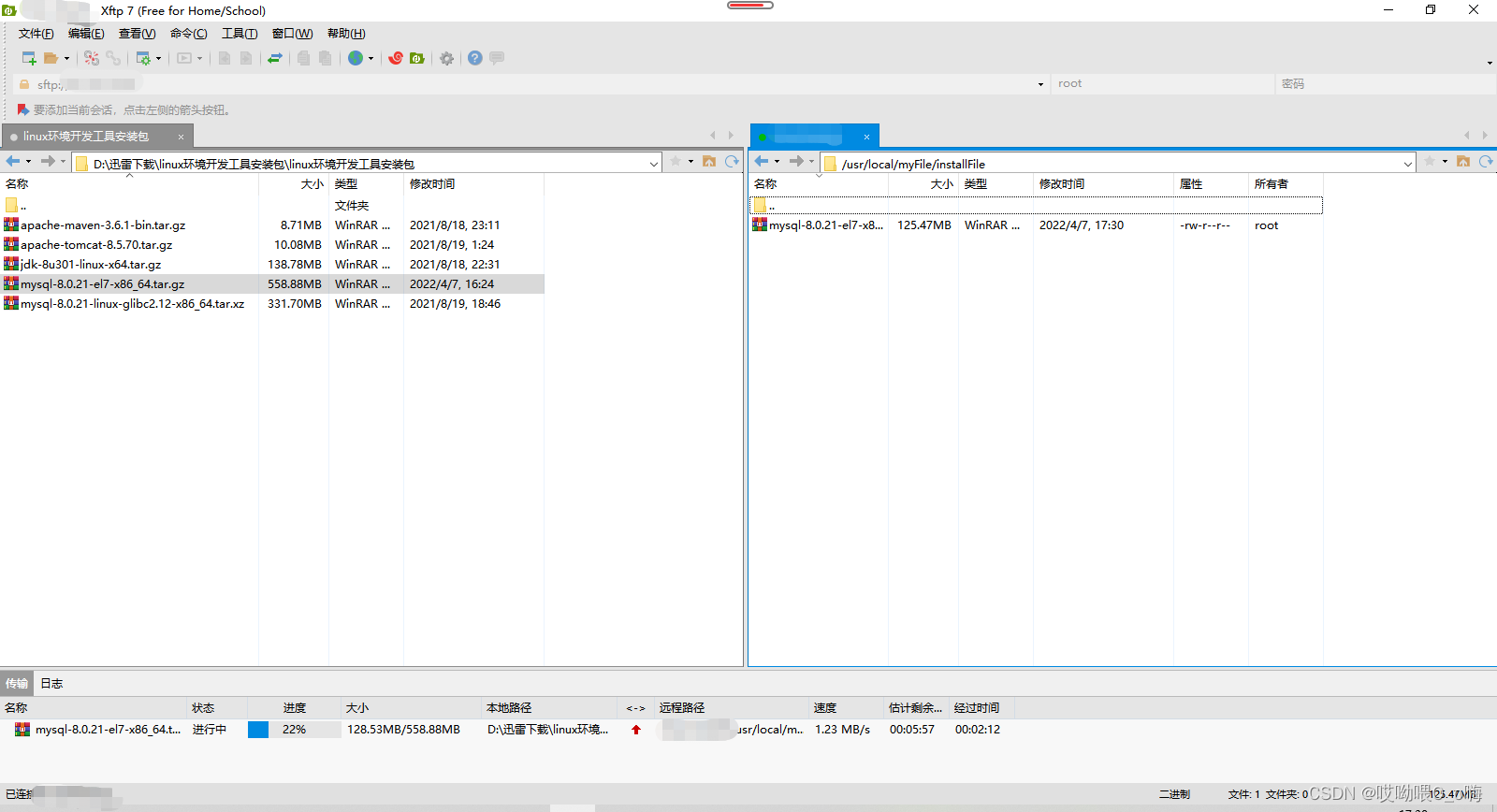Expand the remote path /usr/local/myFile/installFile dropdown
Viewport: 1497px width, 812px height.
pyautogui.click(x=1408, y=164)
